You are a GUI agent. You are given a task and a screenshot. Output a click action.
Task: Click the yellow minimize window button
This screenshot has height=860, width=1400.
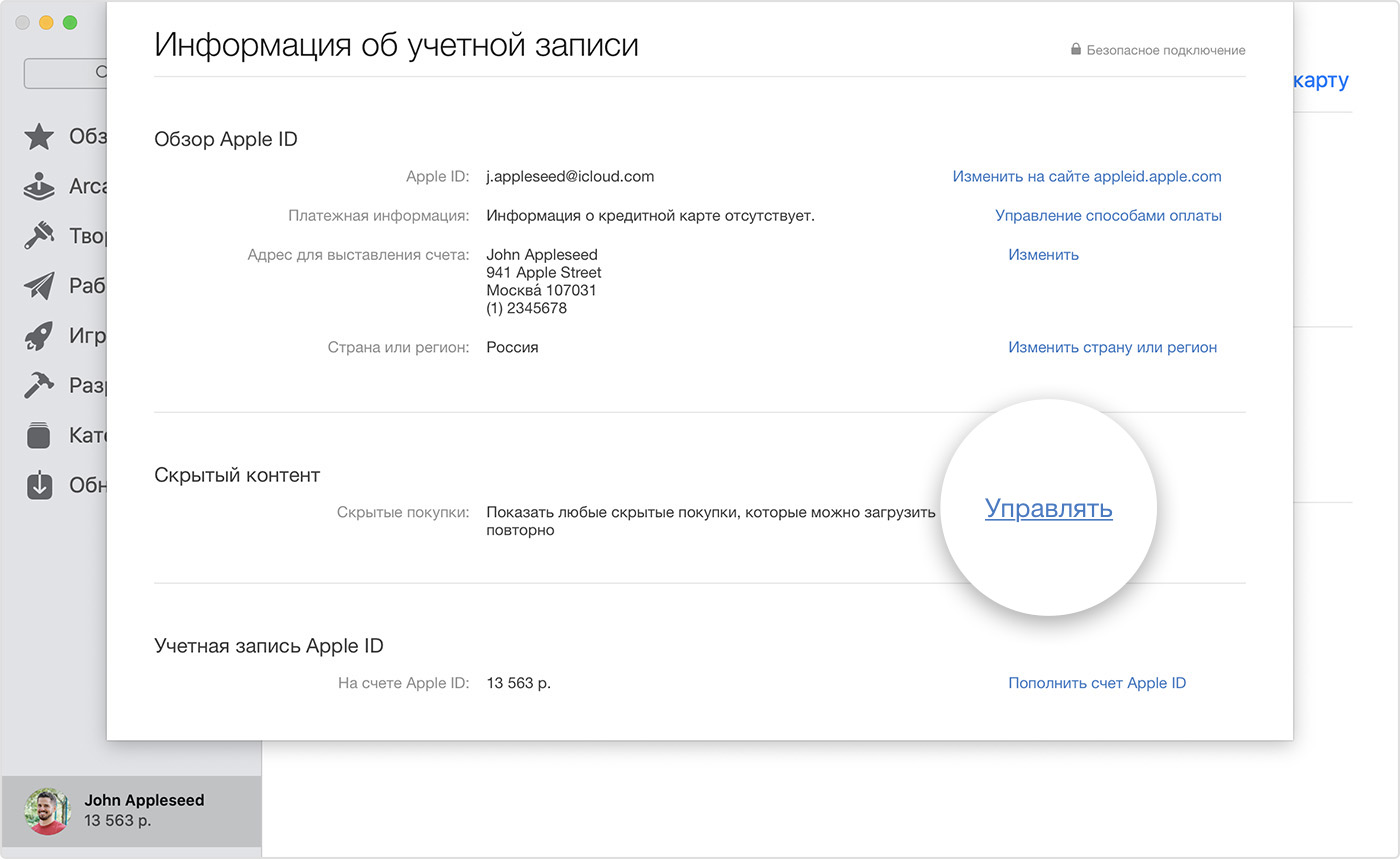(46, 22)
